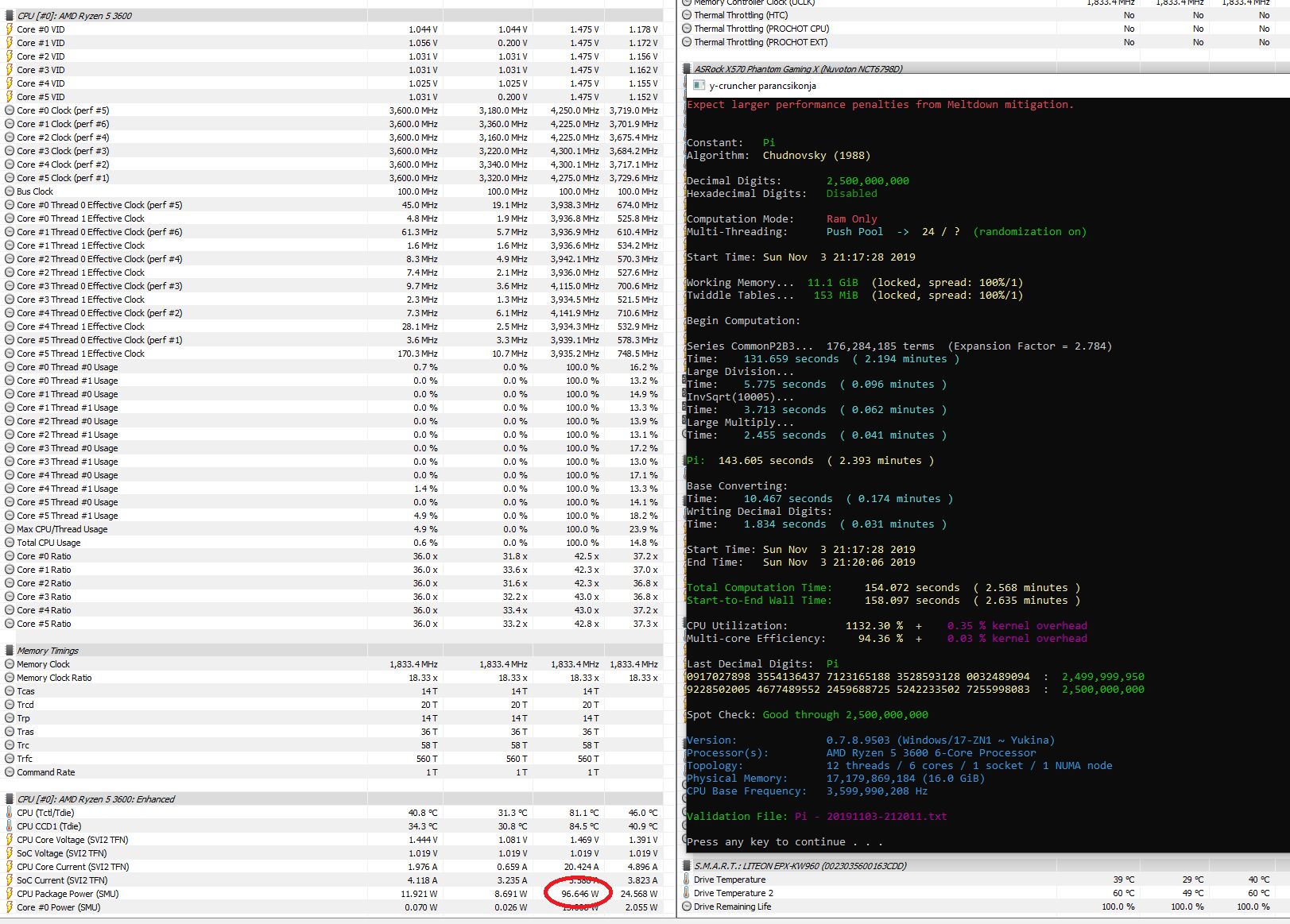Click the clock icon beside Core #0 Clock (perf #5)
The width and height of the screenshot is (1290, 924).
tap(10, 110)
